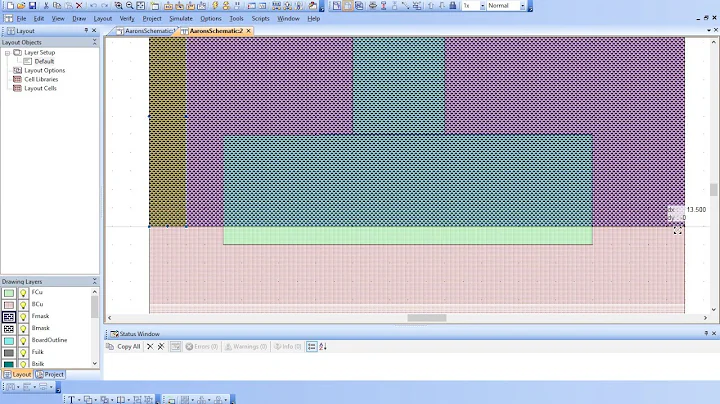The width and height of the screenshot is (720, 404).
Task: Select the FCu green color swatch
Action: (x=9, y=293)
